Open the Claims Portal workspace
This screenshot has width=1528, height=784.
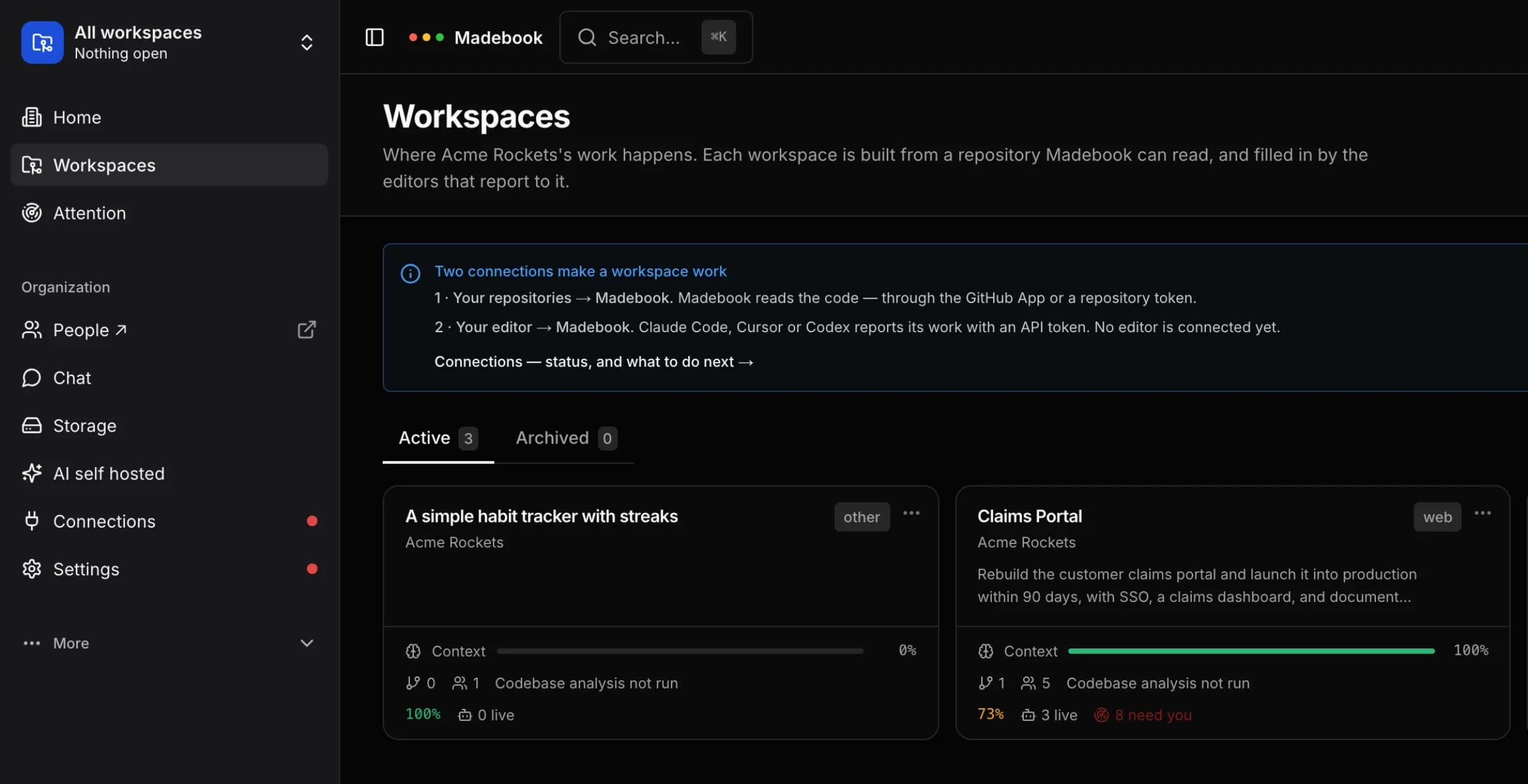click(1029, 516)
